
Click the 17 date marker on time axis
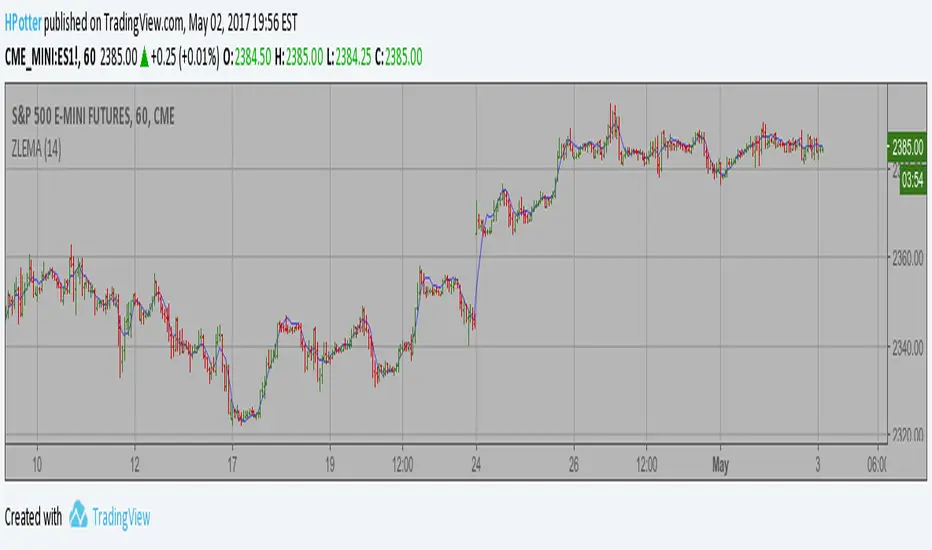click(x=232, y=464)
